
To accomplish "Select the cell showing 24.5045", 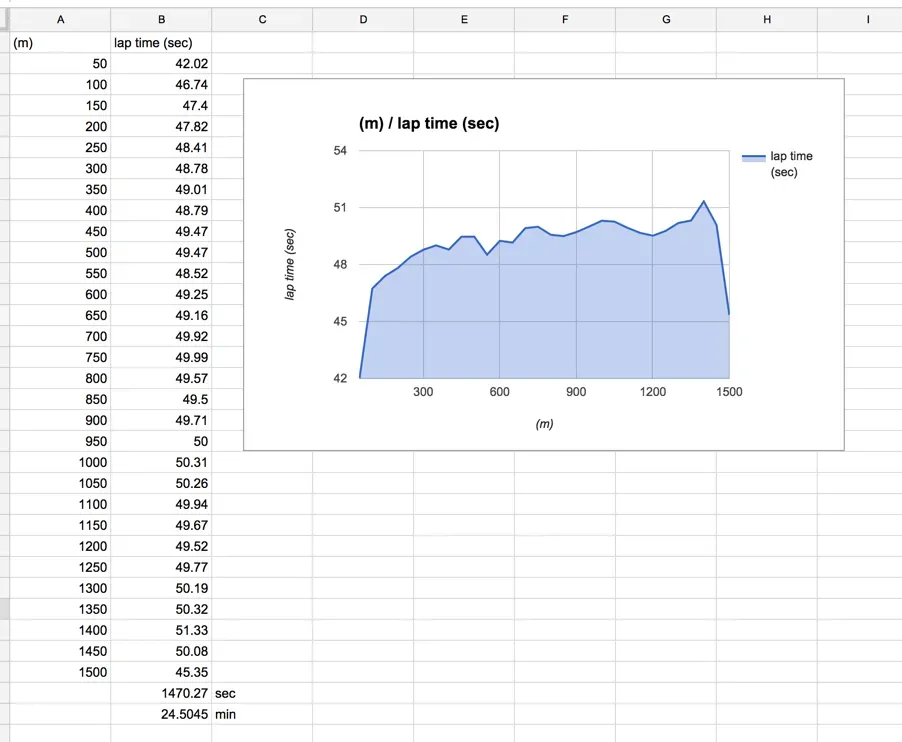I will click(161, 714).
